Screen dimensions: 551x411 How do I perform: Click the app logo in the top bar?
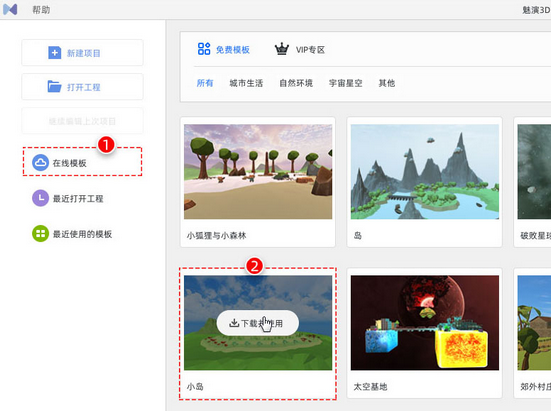pyautogui.click(x=10, y=9)
